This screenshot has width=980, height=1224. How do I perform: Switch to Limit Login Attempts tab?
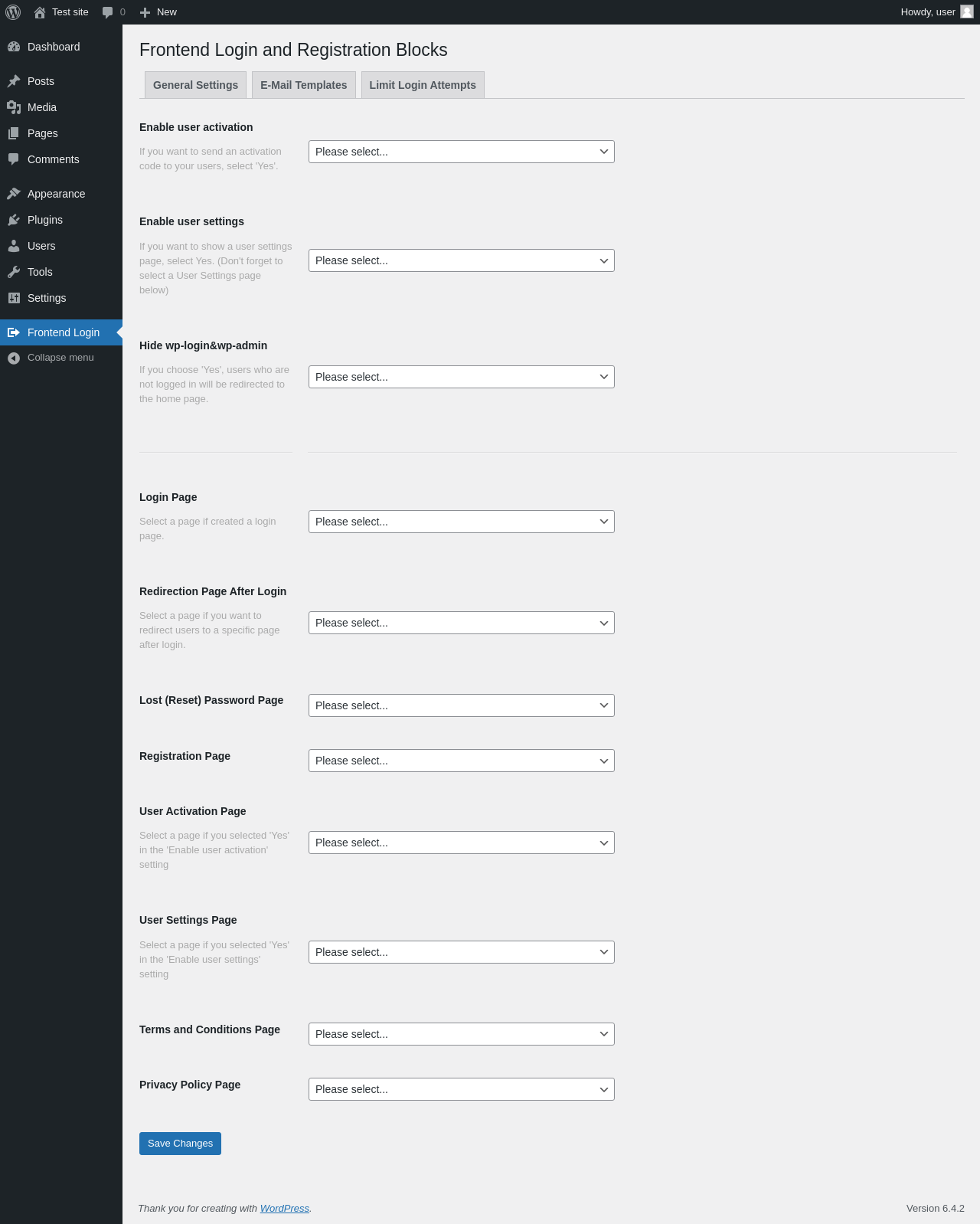tap(423, 85)
